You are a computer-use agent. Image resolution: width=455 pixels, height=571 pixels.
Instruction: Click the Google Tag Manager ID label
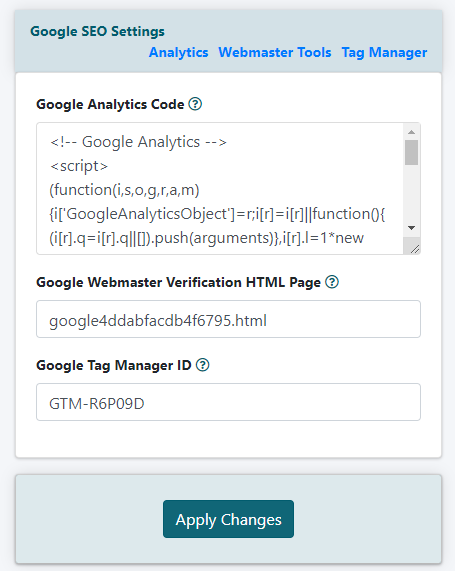(x=114, y=365)
